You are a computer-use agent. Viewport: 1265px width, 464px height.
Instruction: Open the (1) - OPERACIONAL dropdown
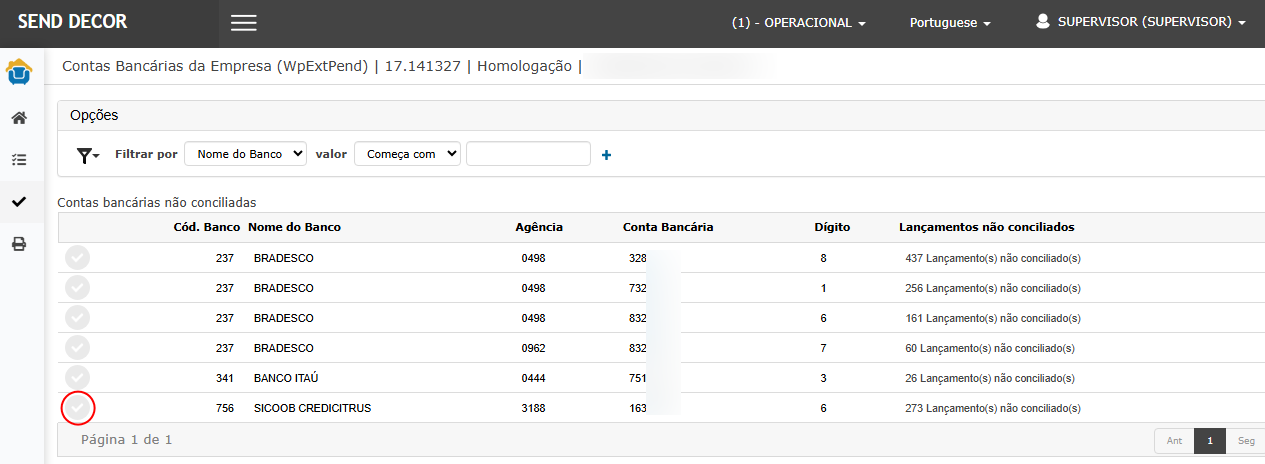(x=798, y=23)
